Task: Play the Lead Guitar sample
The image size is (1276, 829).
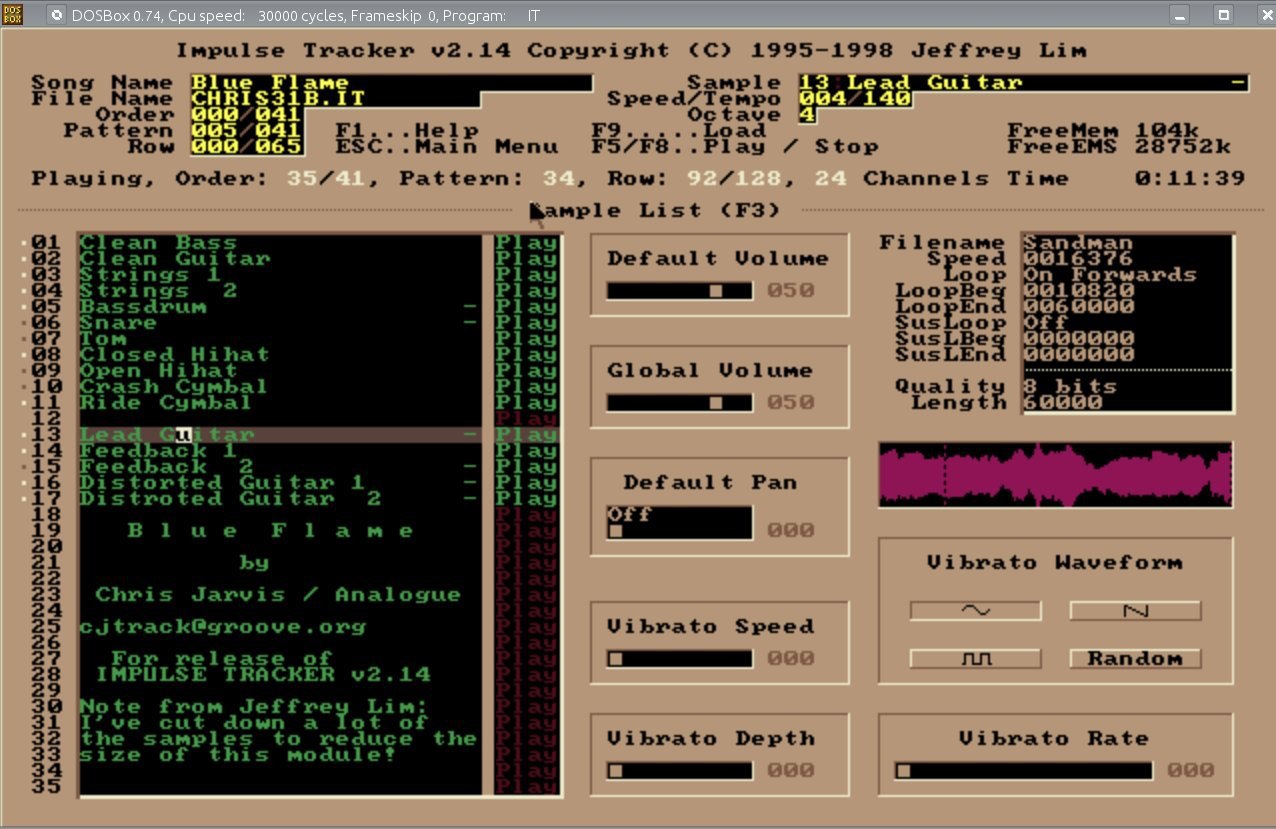Action: 527,435
